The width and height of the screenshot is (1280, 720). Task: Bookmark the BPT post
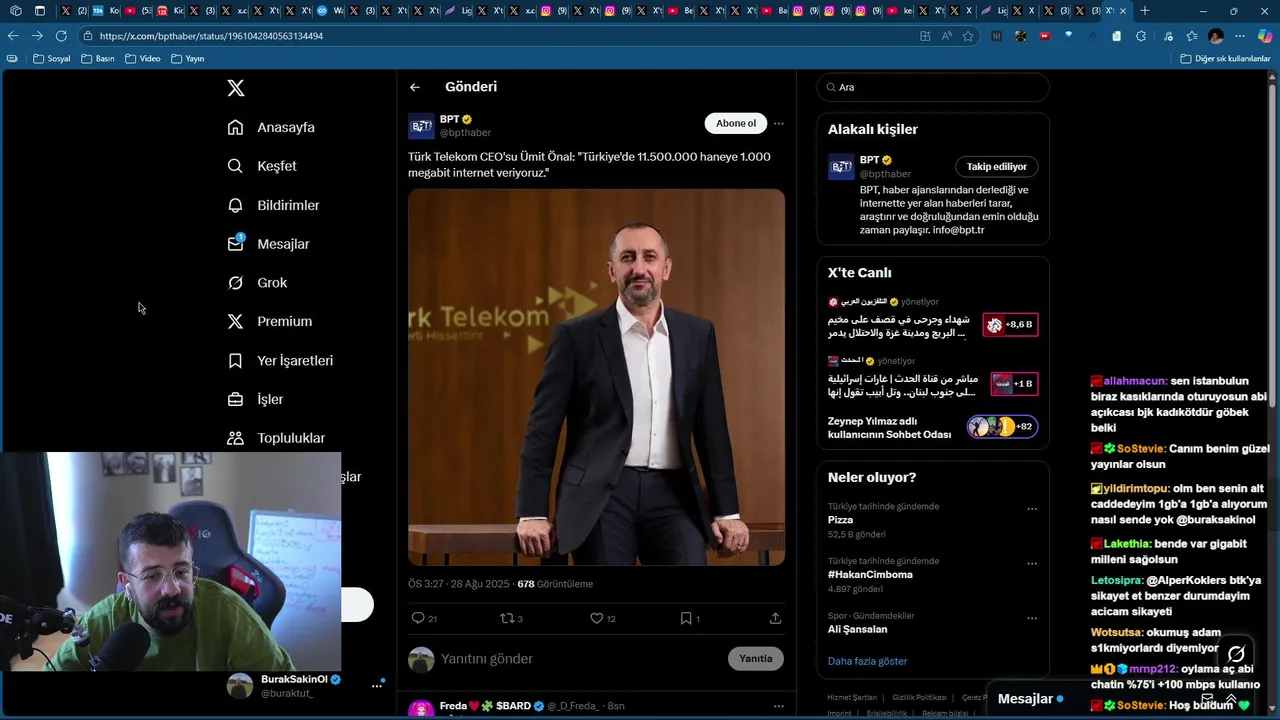tap(686, 618)
